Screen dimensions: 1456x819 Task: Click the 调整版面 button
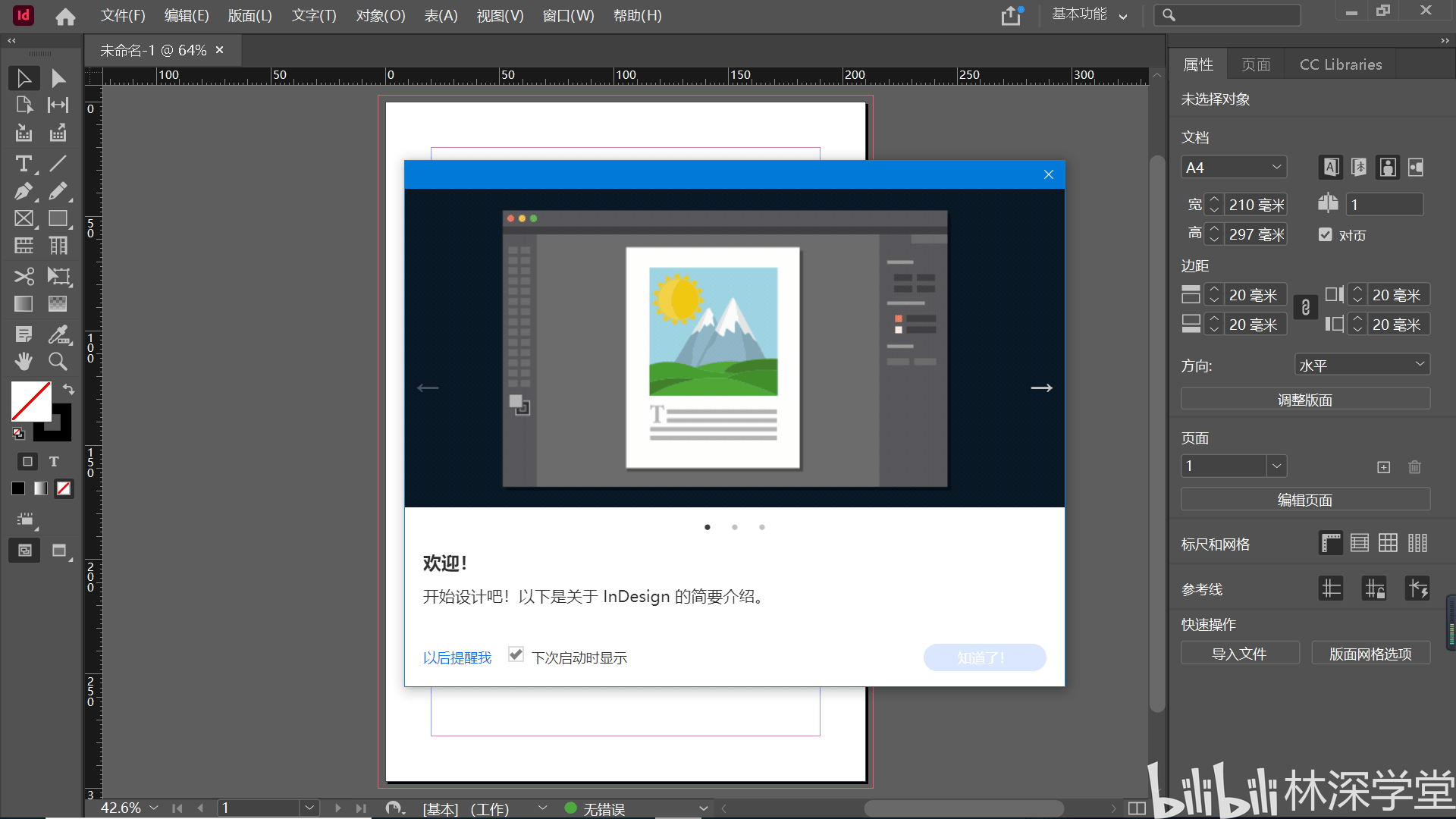coord(1305,399)
